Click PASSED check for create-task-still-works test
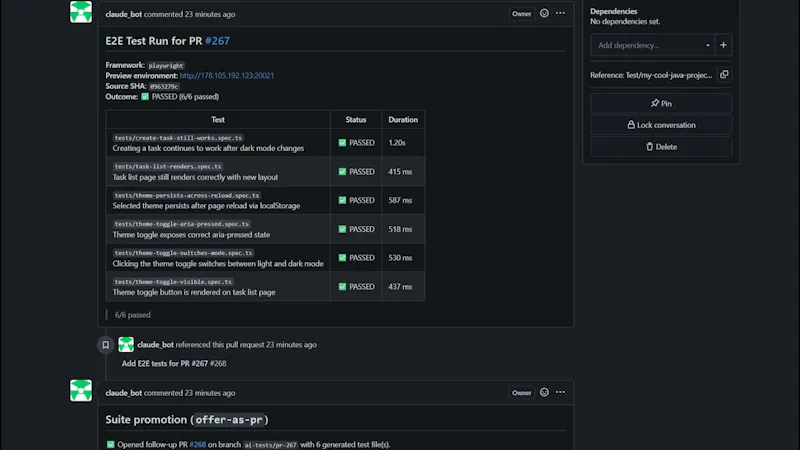This screenshot has height=450, width=800. click(x=342, y=143)
